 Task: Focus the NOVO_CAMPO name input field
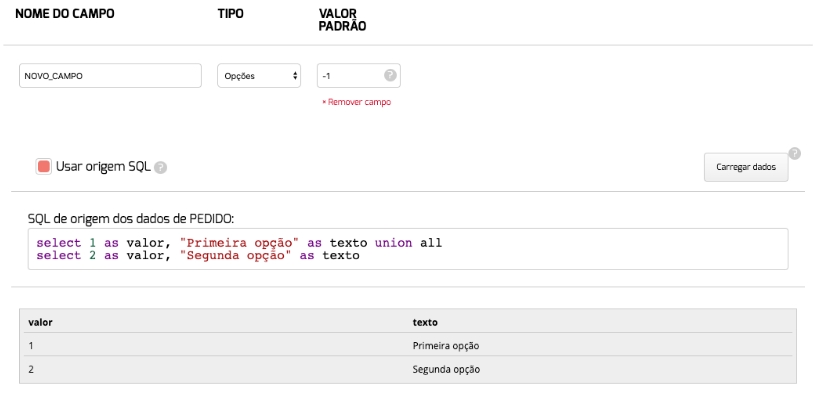[x=110, y=76]
